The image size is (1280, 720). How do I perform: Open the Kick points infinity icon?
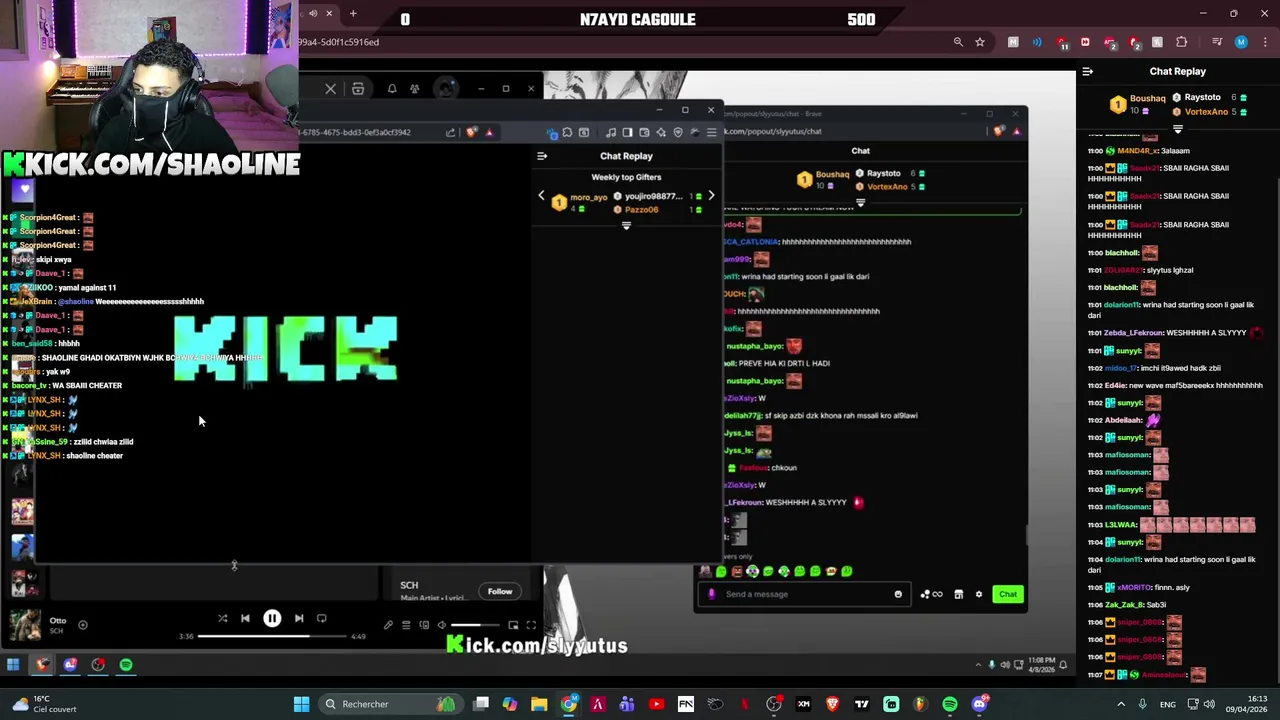[x=931, y=594]
